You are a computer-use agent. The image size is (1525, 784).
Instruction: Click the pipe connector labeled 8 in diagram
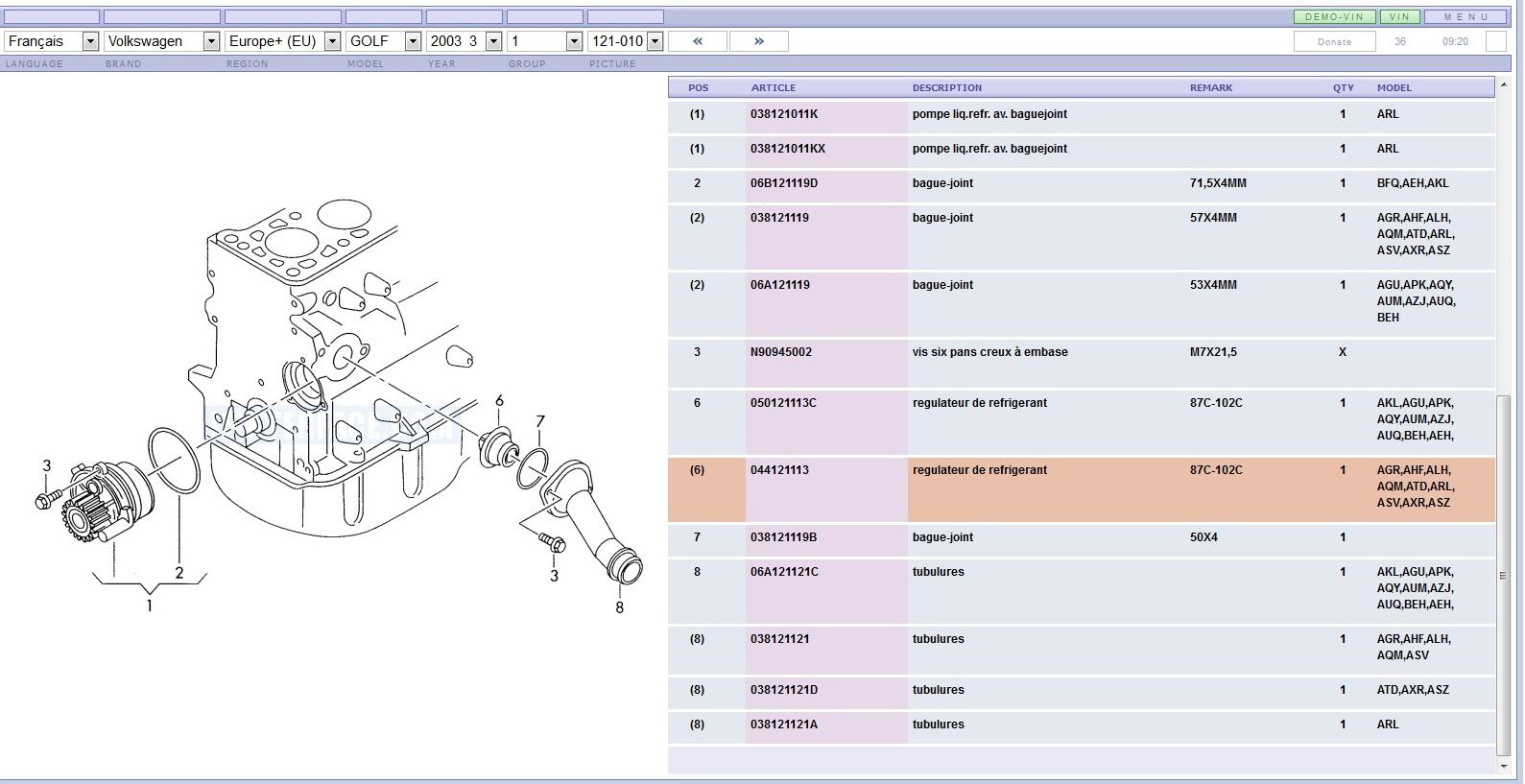tap(590, 522)
